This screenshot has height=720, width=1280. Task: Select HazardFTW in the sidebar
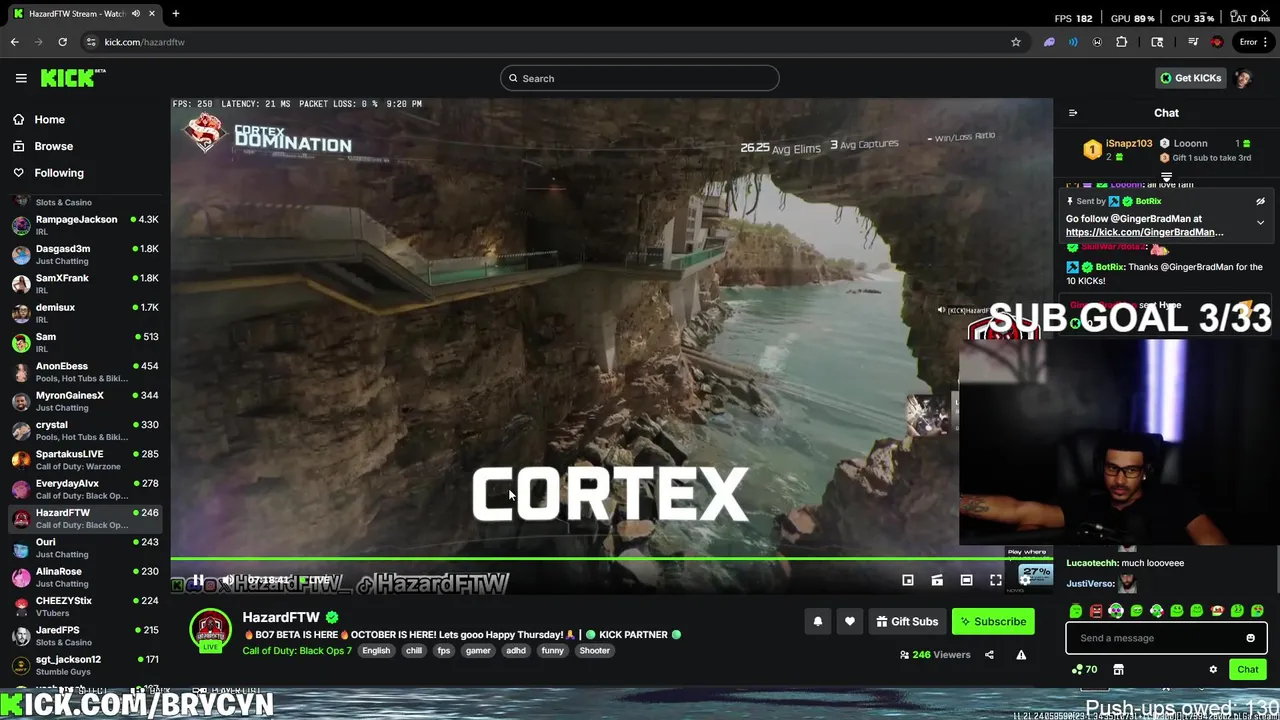click(x=85, y=519)
